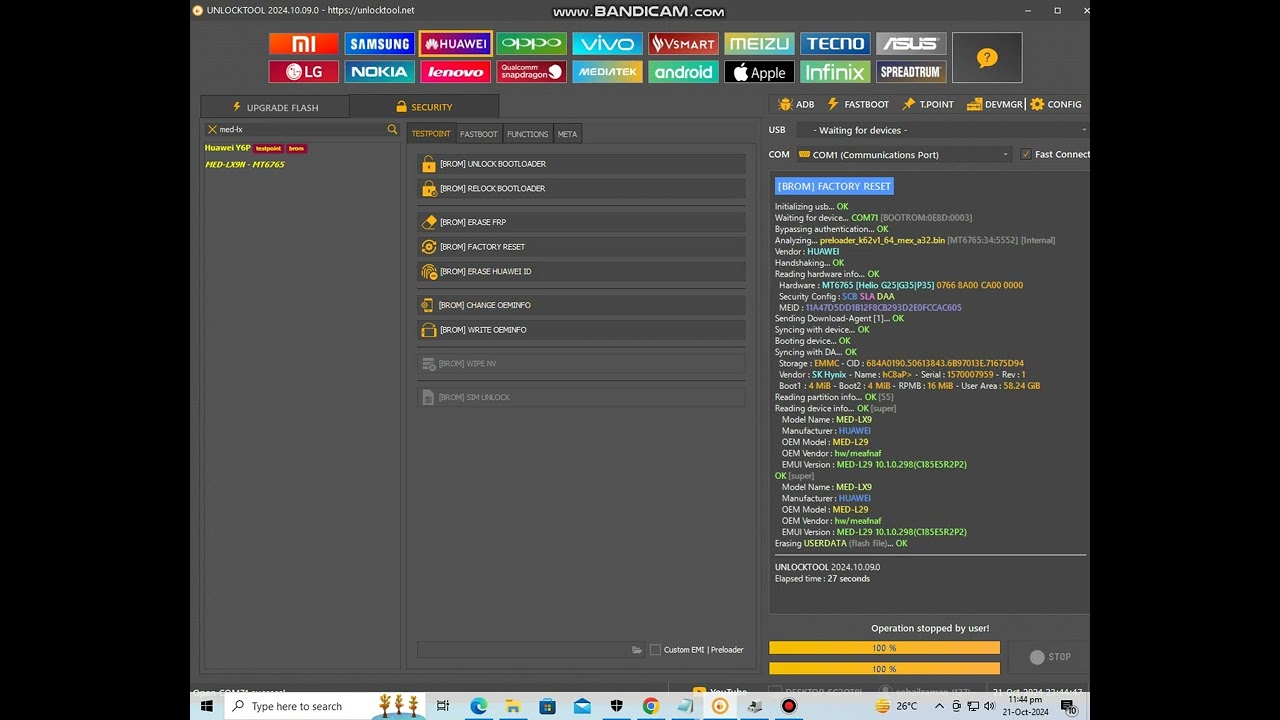Viewport: 1280px width, 720px height.
Task: Enable Custom EMI | Preloader checkbox
Action: [x=655, y=650]
